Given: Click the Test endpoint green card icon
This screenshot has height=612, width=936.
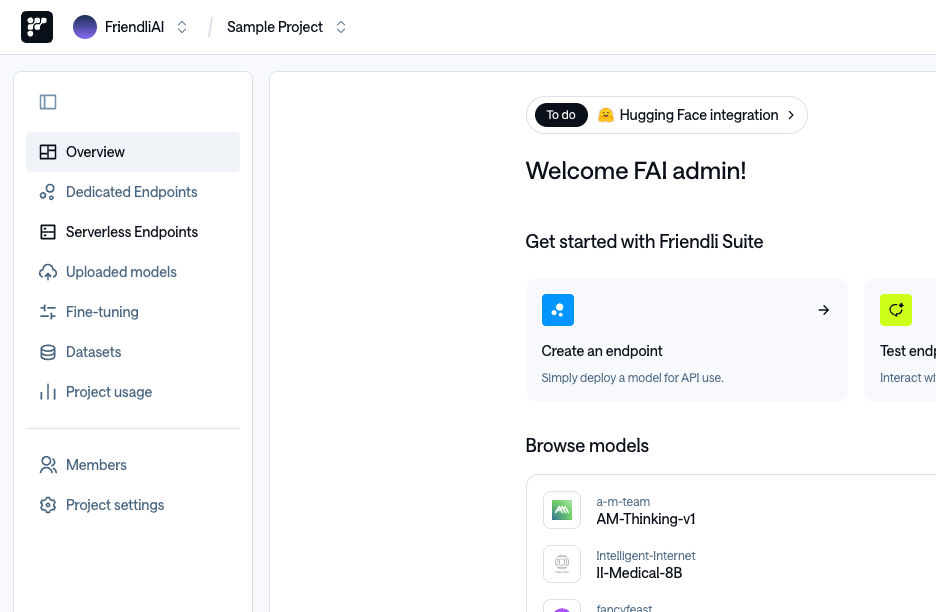Looking at the screenshot, I should click(895, 310).
